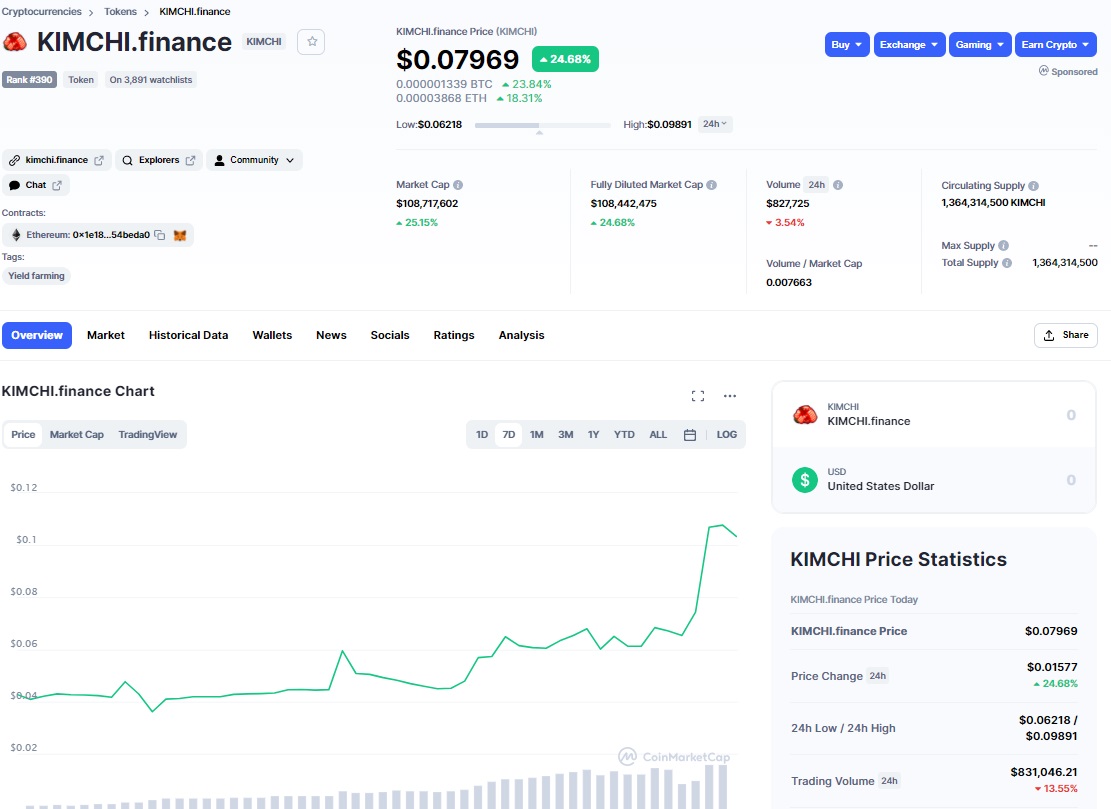Switch to the Analysis tab
This screenshot has width=1111, height=809.
pyautogui.click(x=521, y=335)
